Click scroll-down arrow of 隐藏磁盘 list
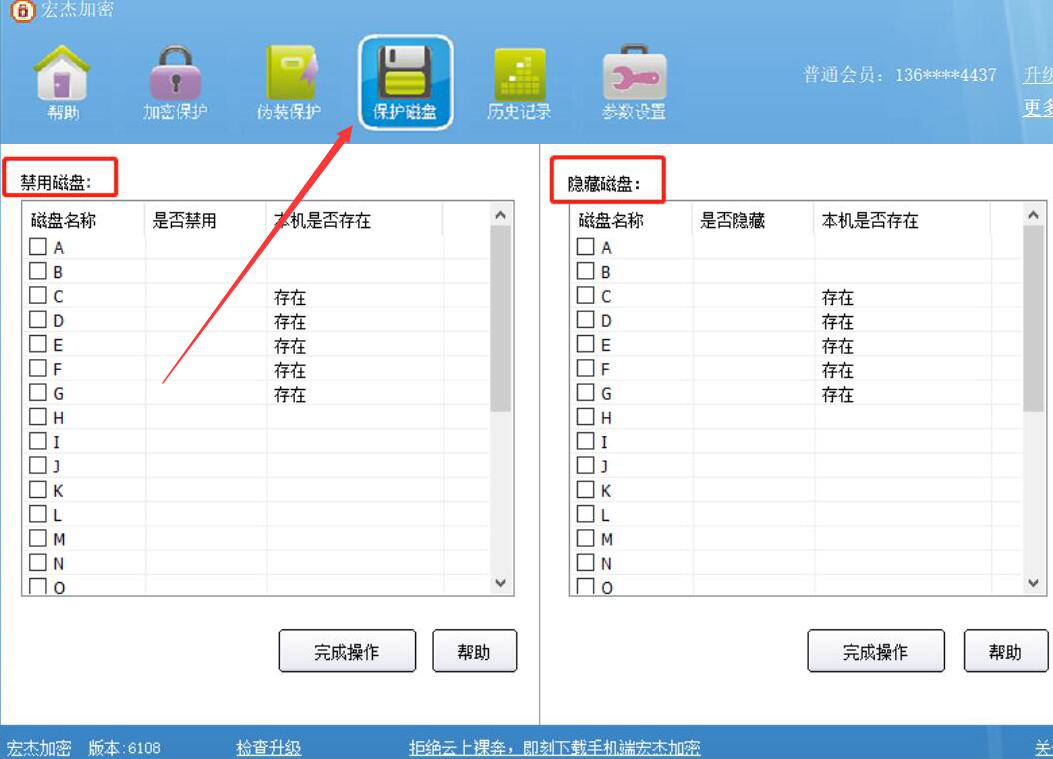The image size is (1053, 759). 1034,583
